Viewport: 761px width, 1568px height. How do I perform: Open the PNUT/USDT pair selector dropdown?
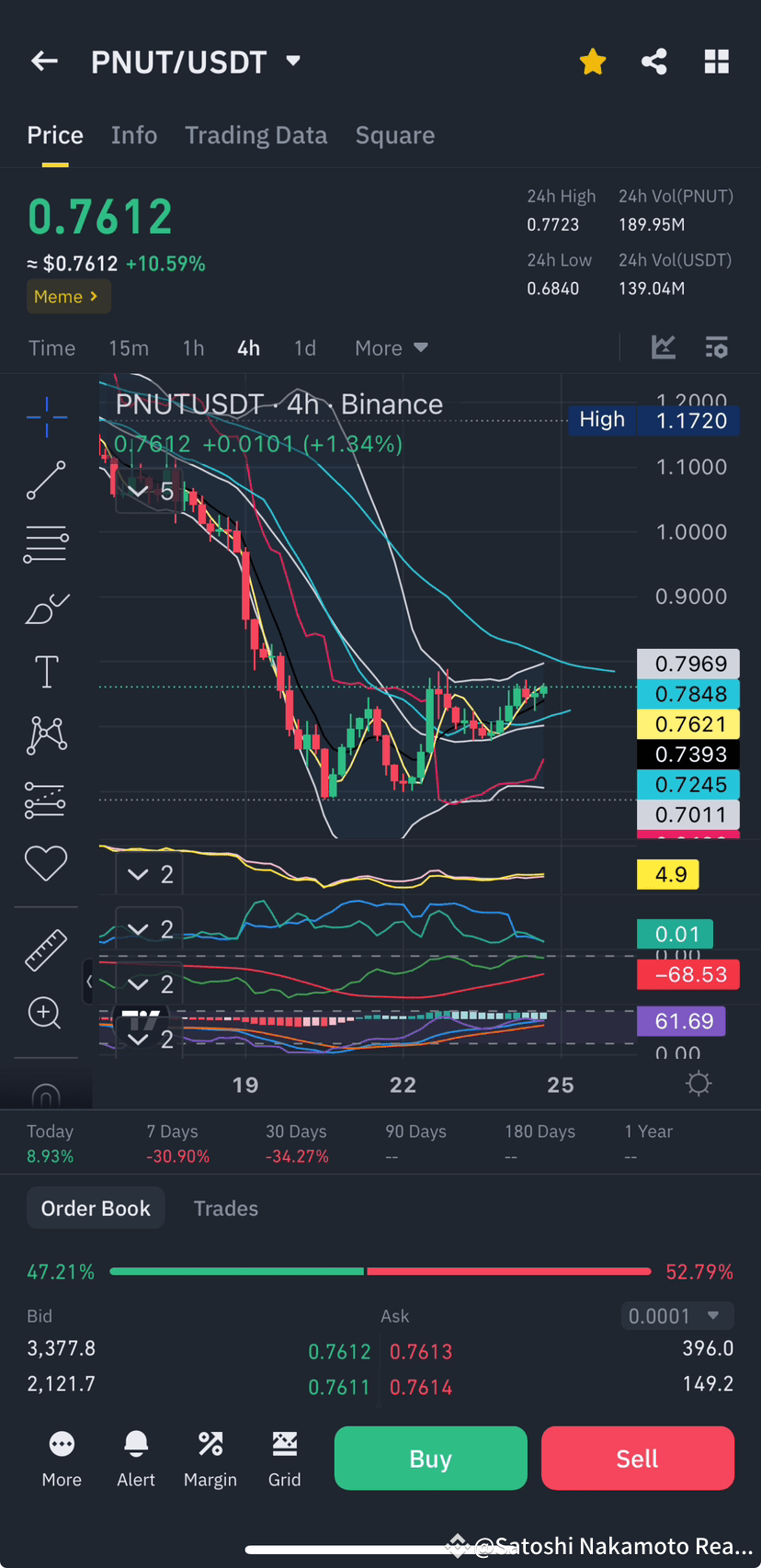(196, 62)
